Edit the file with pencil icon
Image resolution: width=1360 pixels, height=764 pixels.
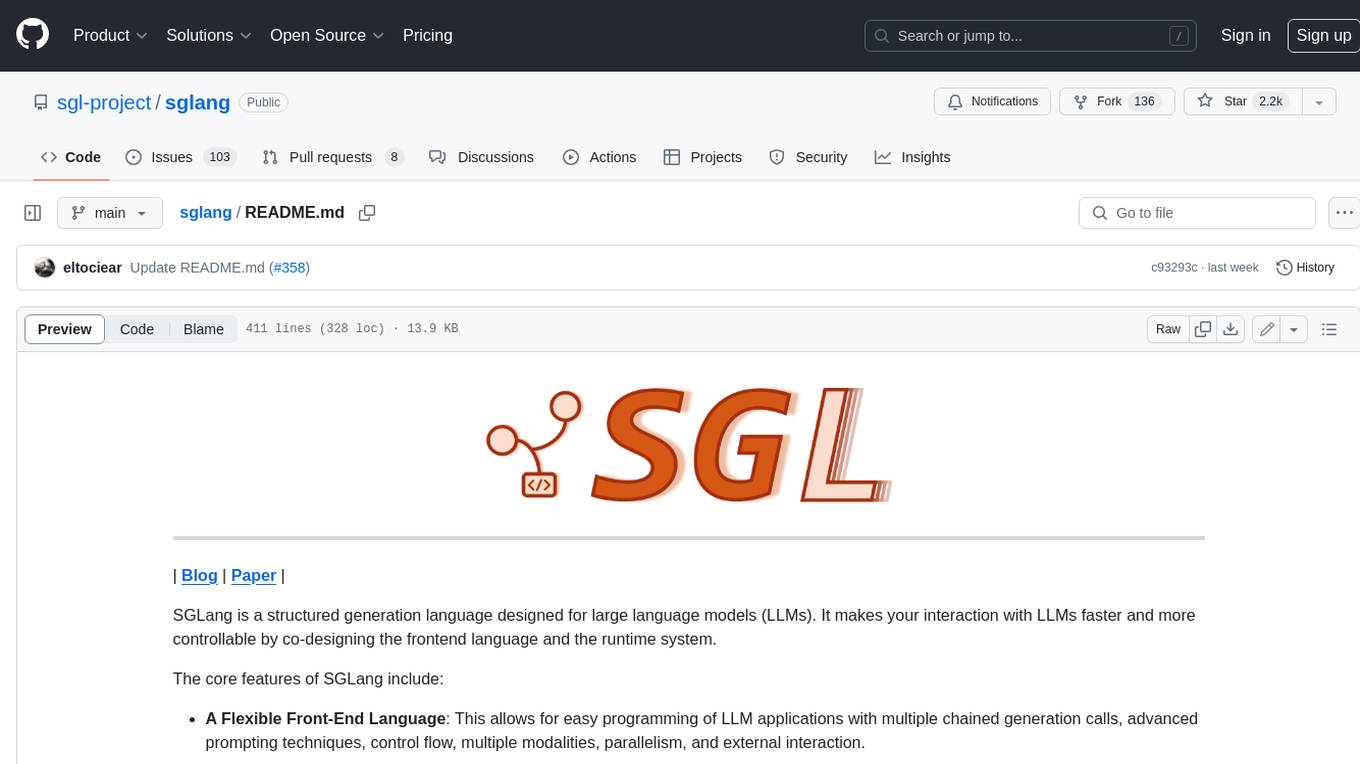1267,329
